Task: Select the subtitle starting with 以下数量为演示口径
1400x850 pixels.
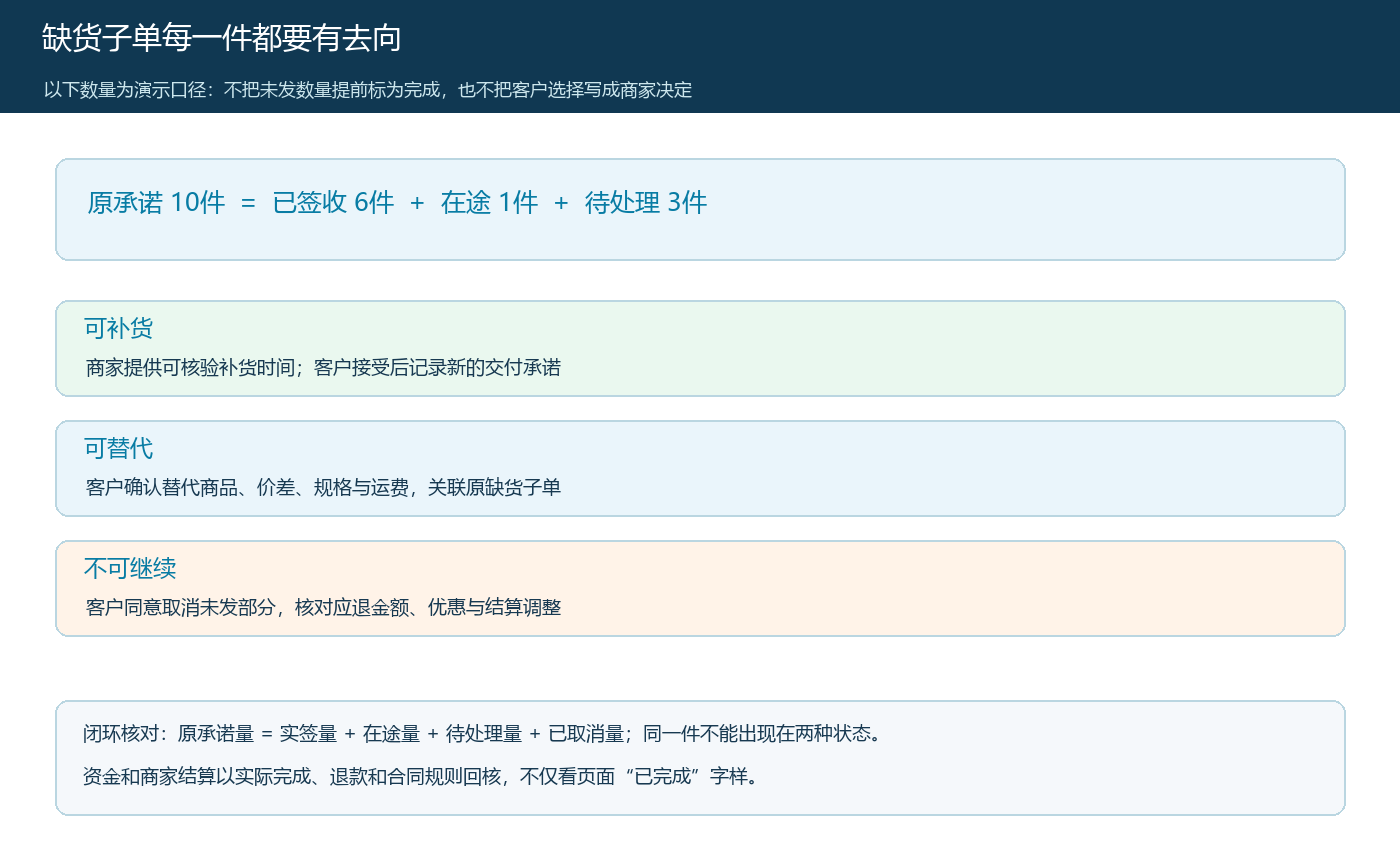Action: [368, 90]
